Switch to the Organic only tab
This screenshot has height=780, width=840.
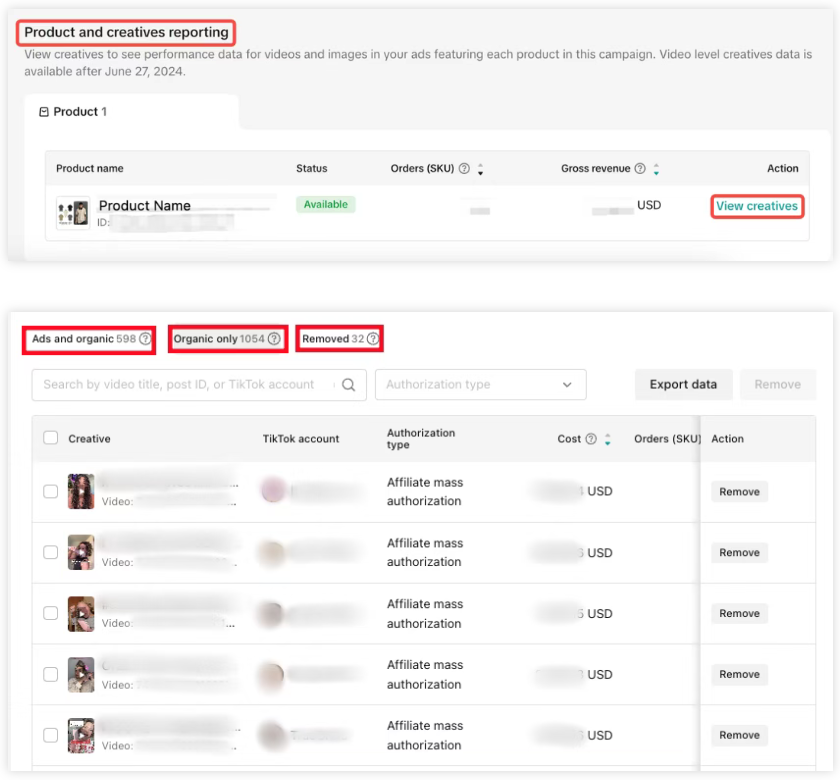[218, 339]
